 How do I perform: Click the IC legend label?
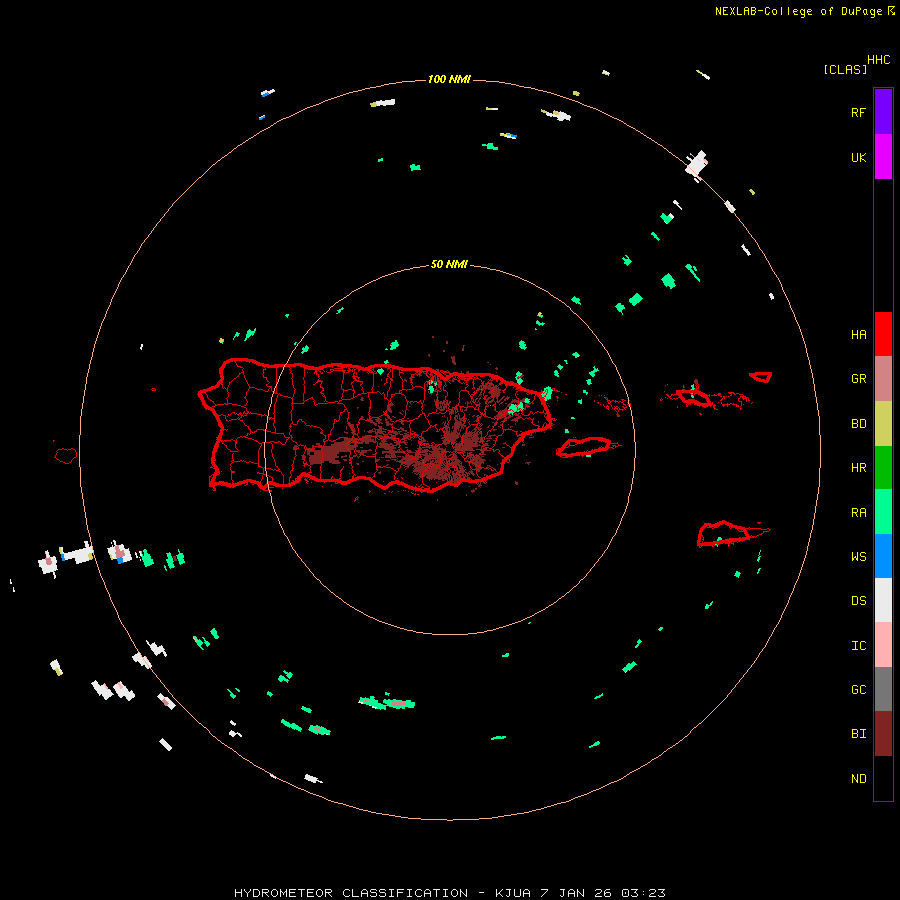pos(858,646)
